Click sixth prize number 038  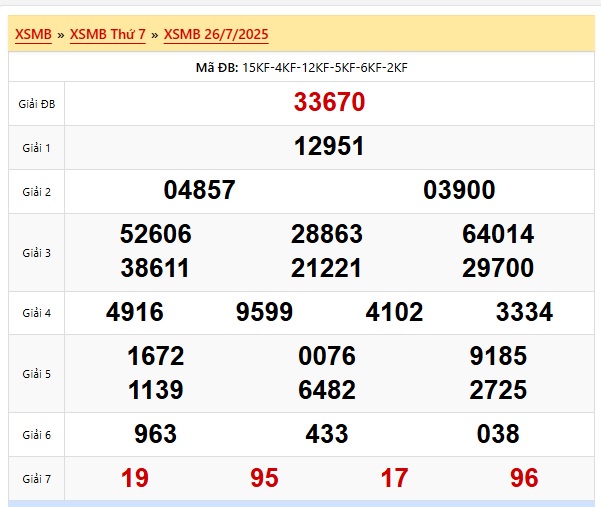pyautogui.click(x=498, y=434)
